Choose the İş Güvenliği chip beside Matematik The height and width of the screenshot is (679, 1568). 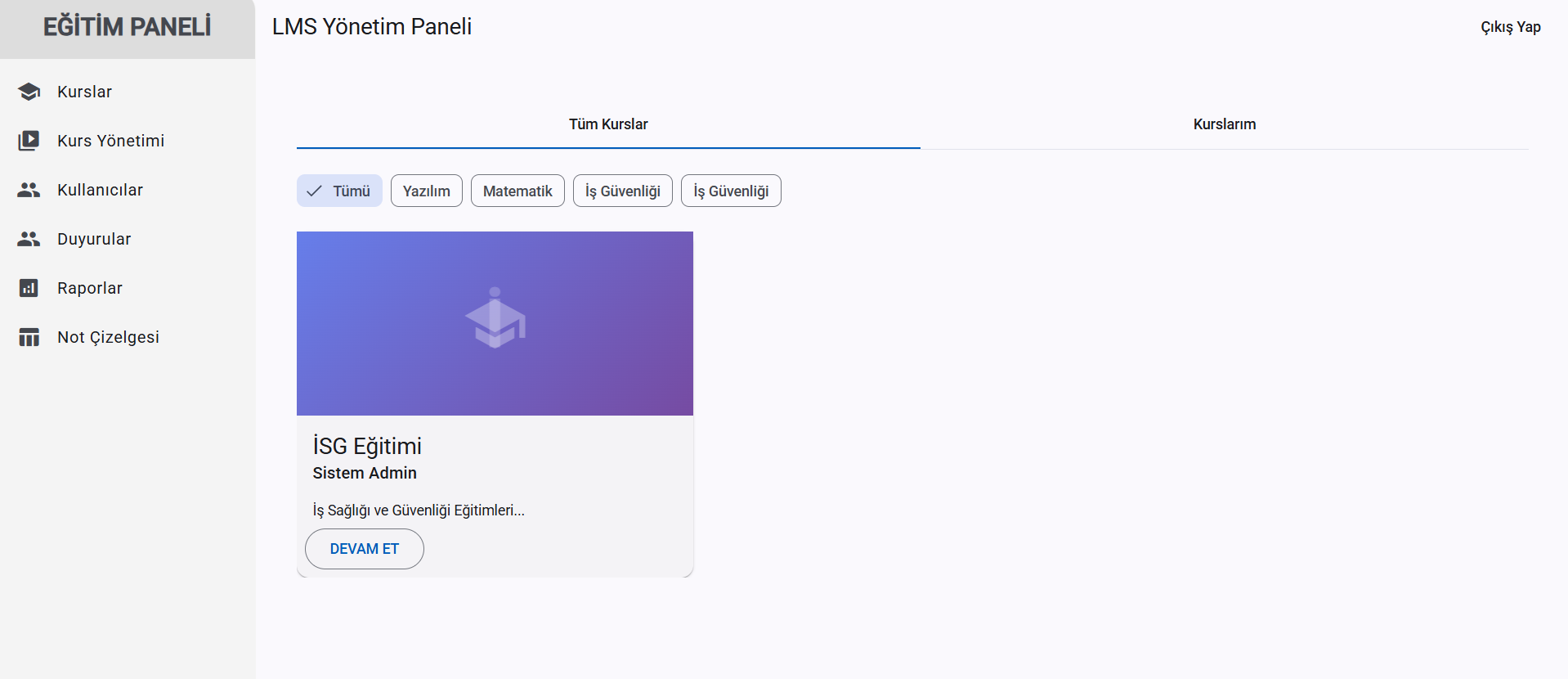pyautogui.click(x=622, y=191)
